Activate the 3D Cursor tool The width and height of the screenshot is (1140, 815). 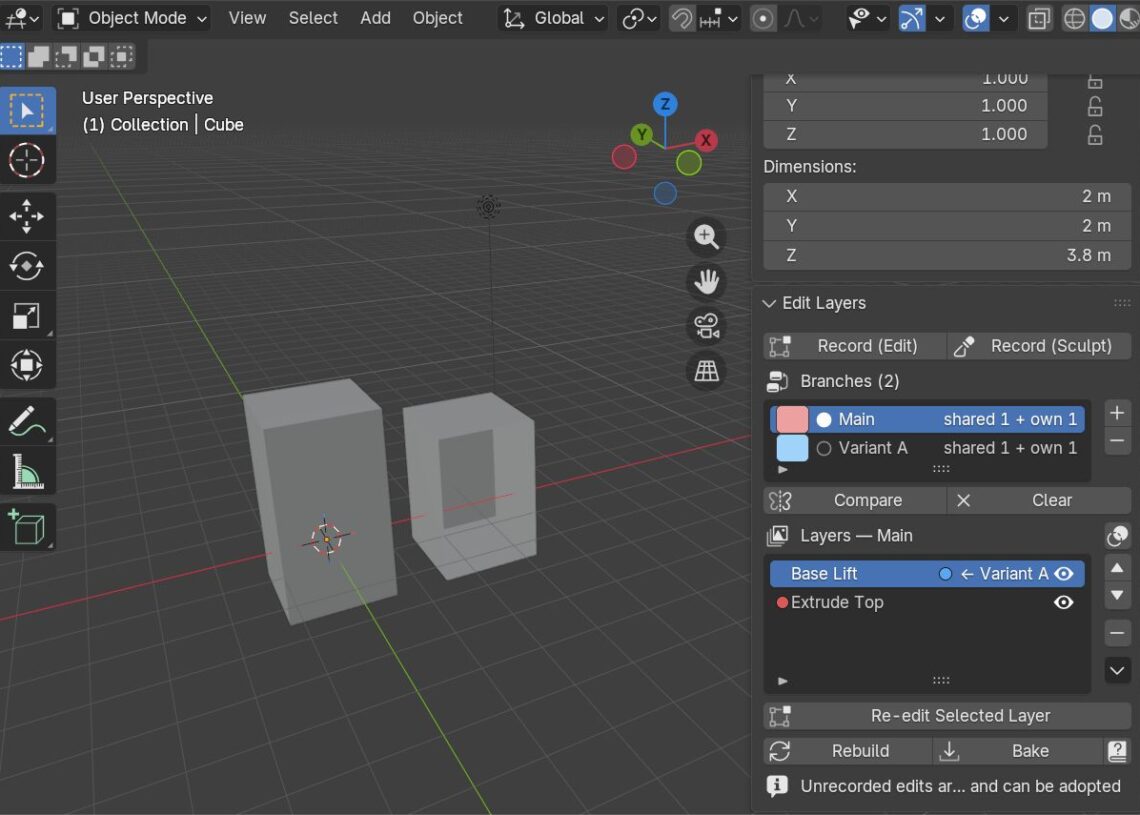tap(27, 161)
